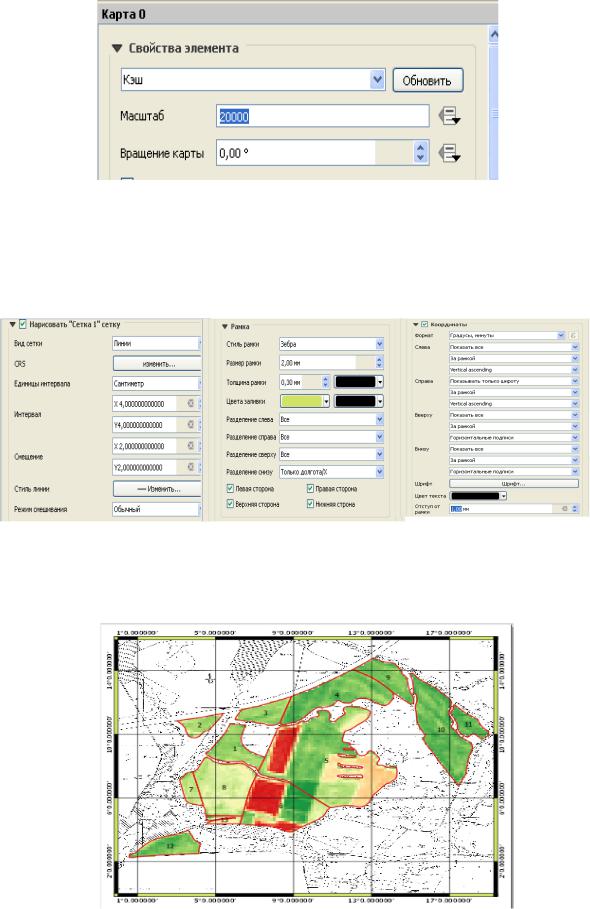Click the Масштаб field with 20000
590x909 pixels.
323,117
